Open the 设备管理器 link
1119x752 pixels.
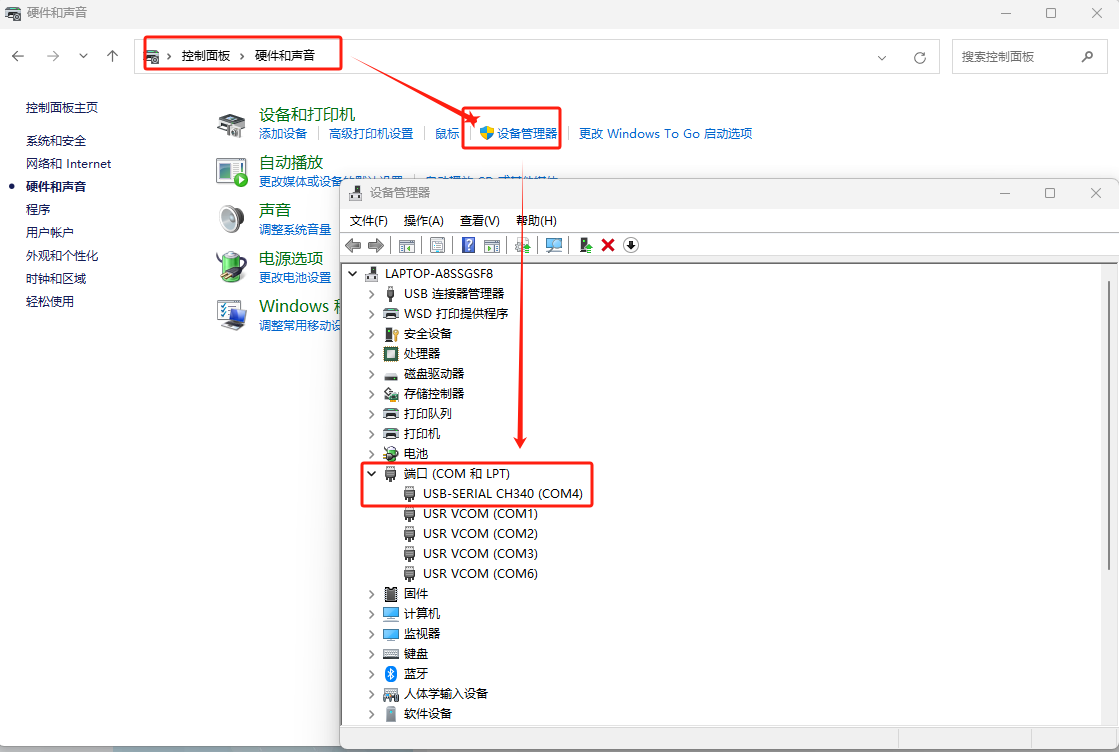[527, 133]
